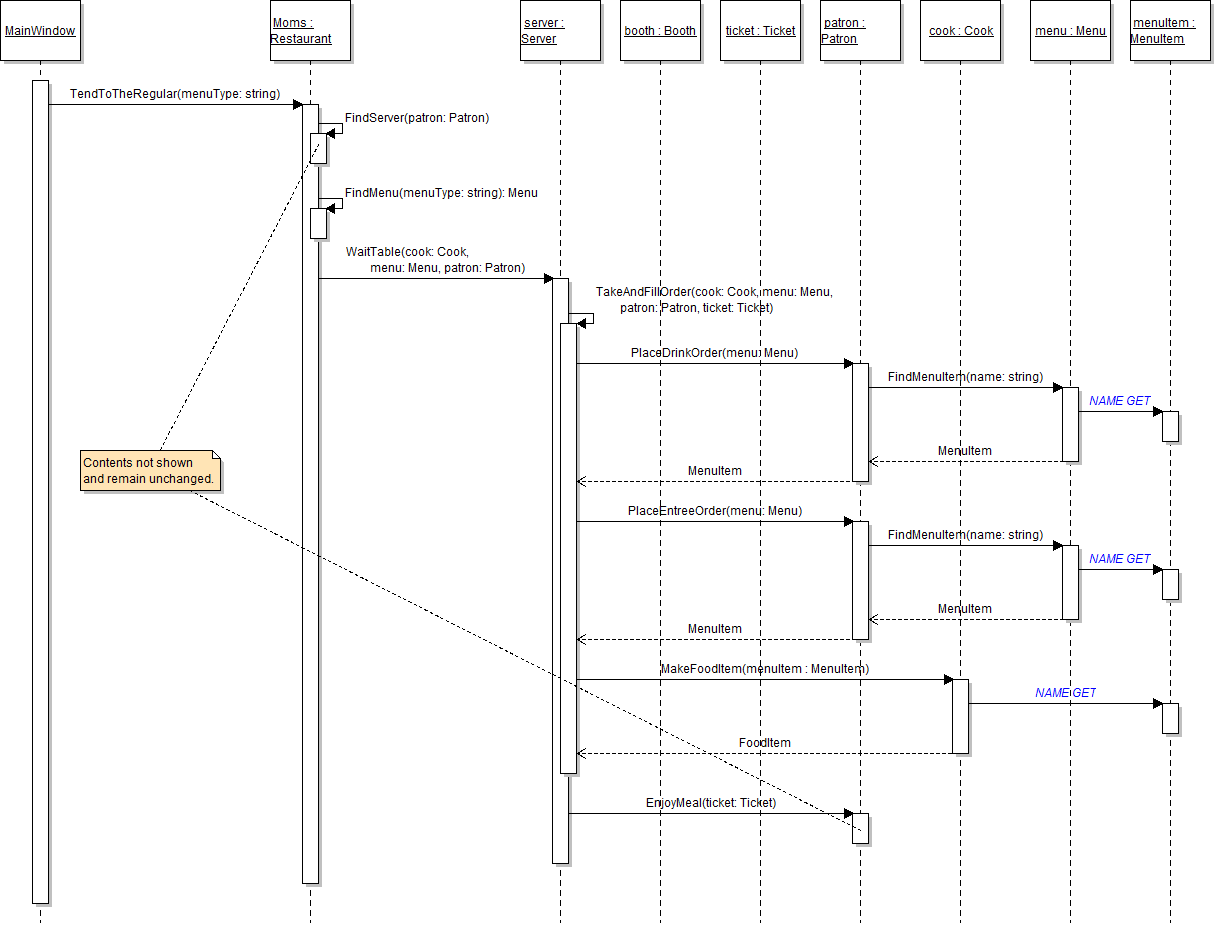Select the cook : Cook lifeline header
Screen dimensions: 1214x928
click(x=960, y=31)
